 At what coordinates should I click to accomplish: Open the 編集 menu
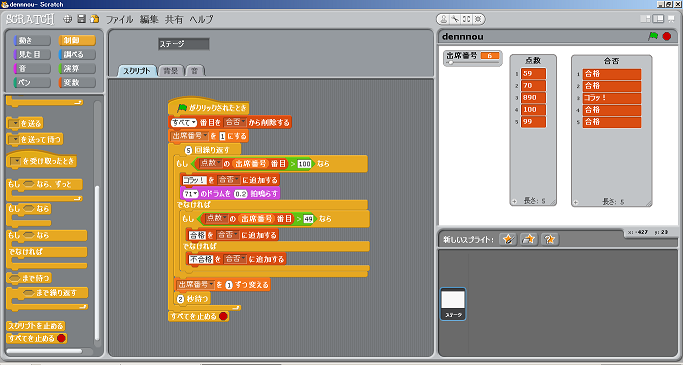point(149,19)
